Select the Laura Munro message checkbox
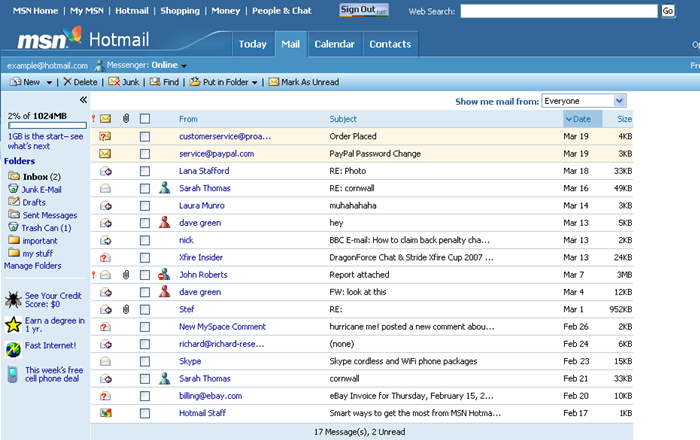 145,206
